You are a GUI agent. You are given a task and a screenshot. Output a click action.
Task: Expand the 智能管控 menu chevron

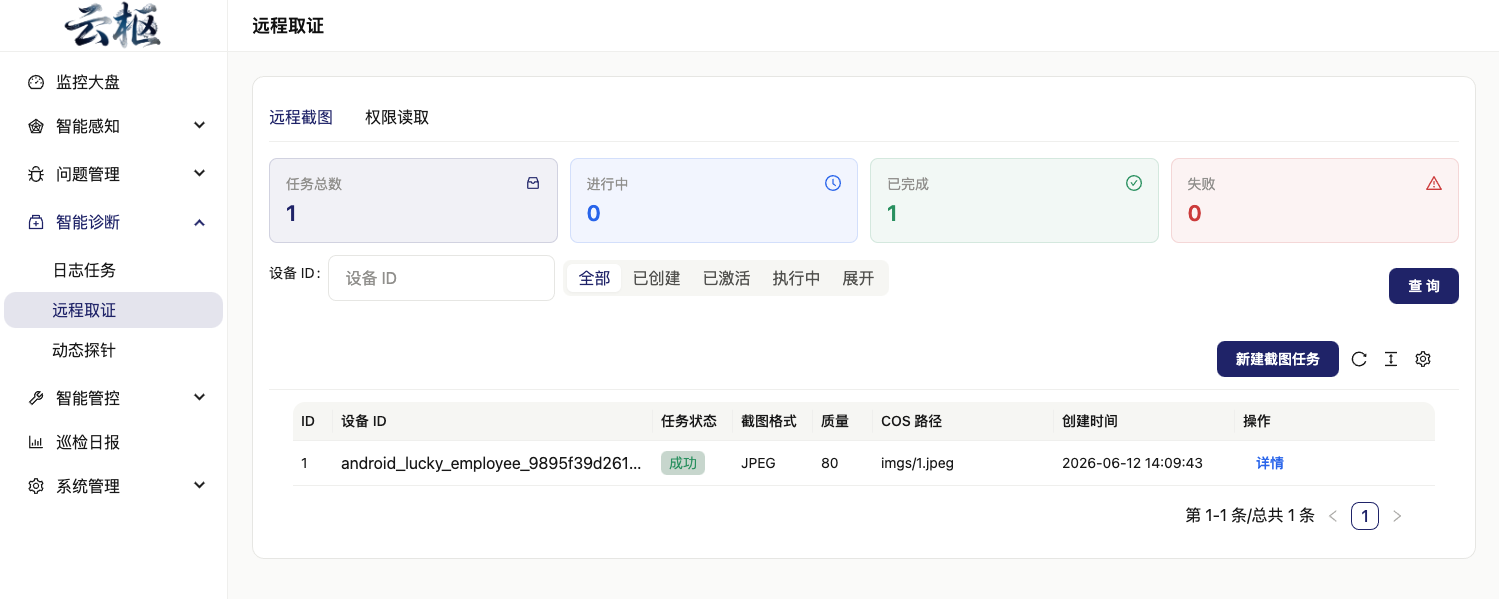[200, 397]
